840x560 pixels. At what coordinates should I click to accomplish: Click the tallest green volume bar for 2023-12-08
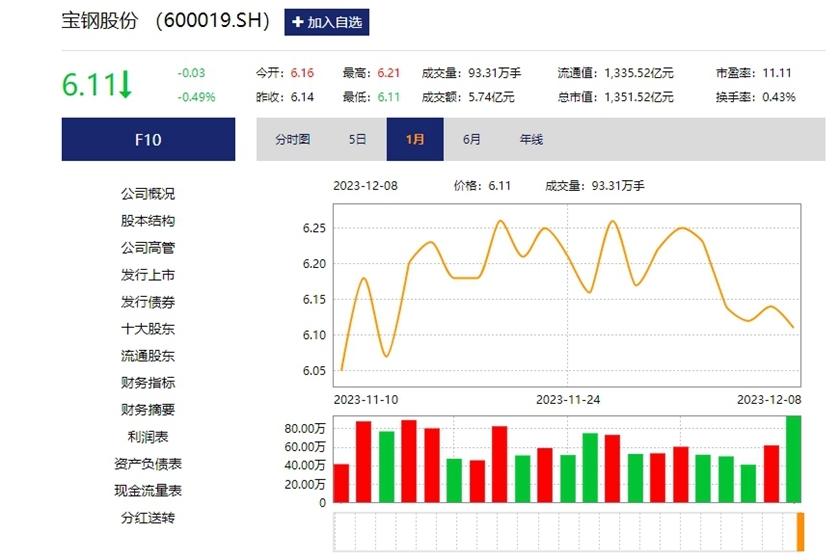(x=793, y=459)
